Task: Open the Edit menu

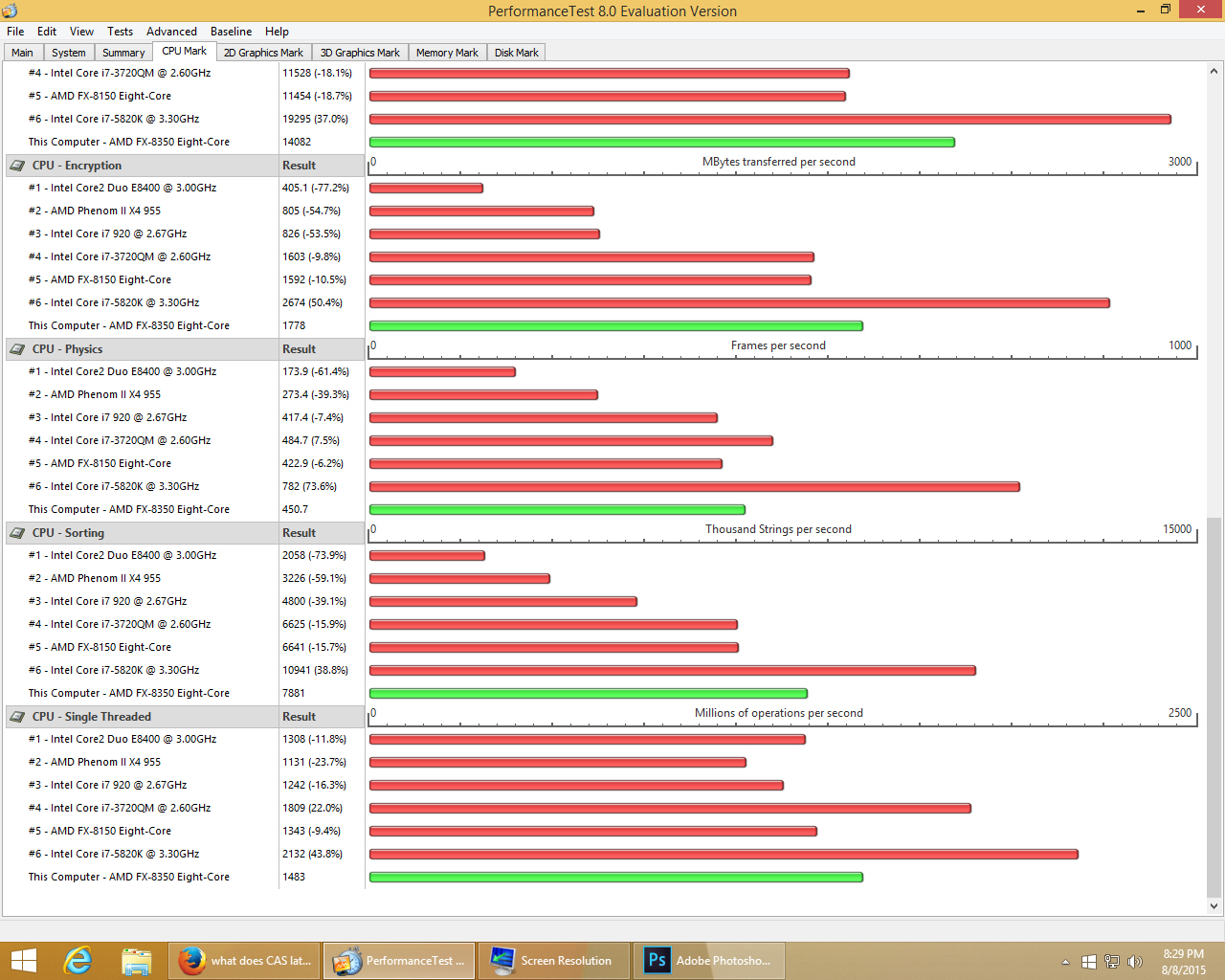Action: coord(47,32)
